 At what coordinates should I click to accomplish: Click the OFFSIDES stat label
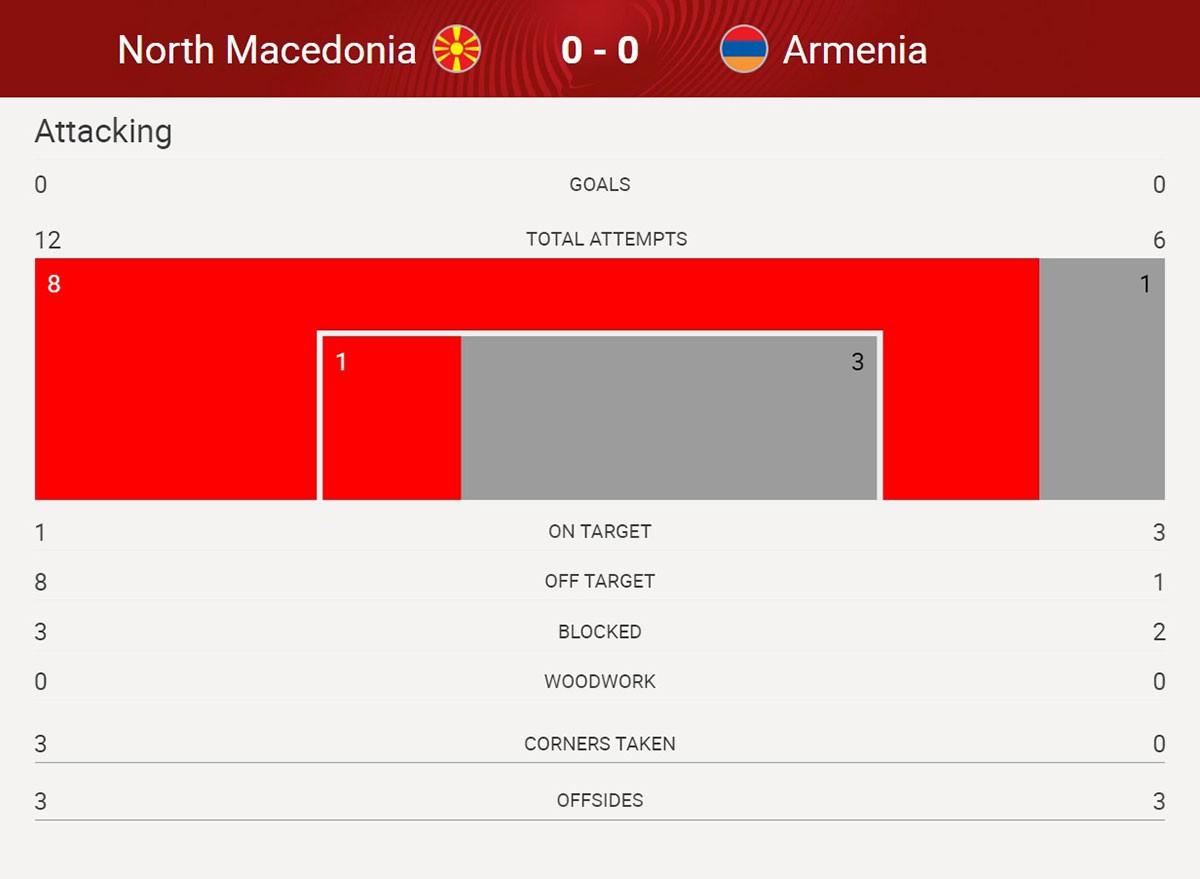[600, 800]
